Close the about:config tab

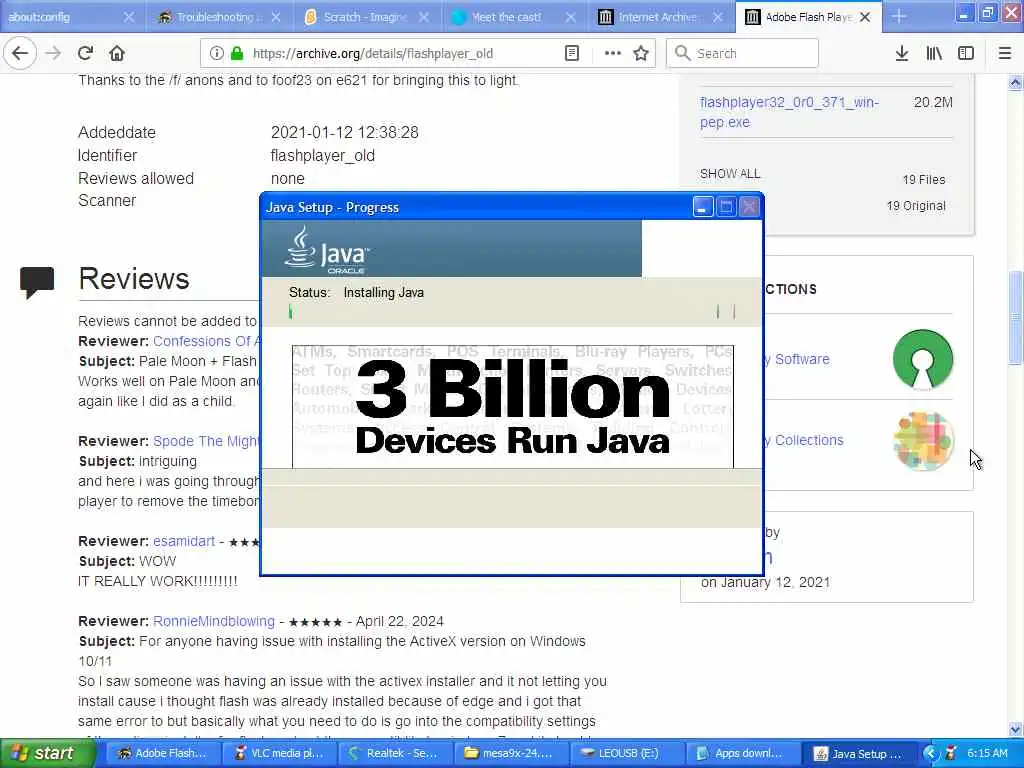tap(129, 17)
